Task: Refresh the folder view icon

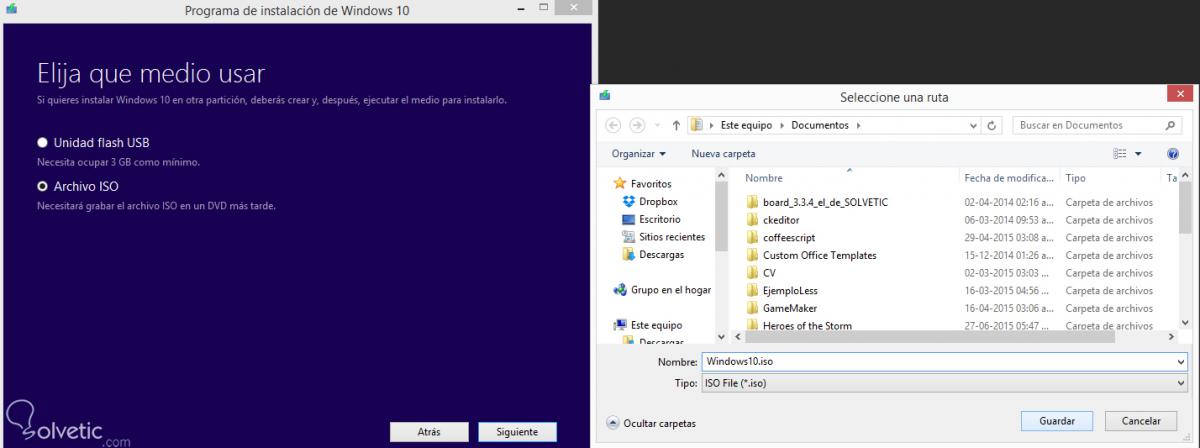Action: [994, 126]
